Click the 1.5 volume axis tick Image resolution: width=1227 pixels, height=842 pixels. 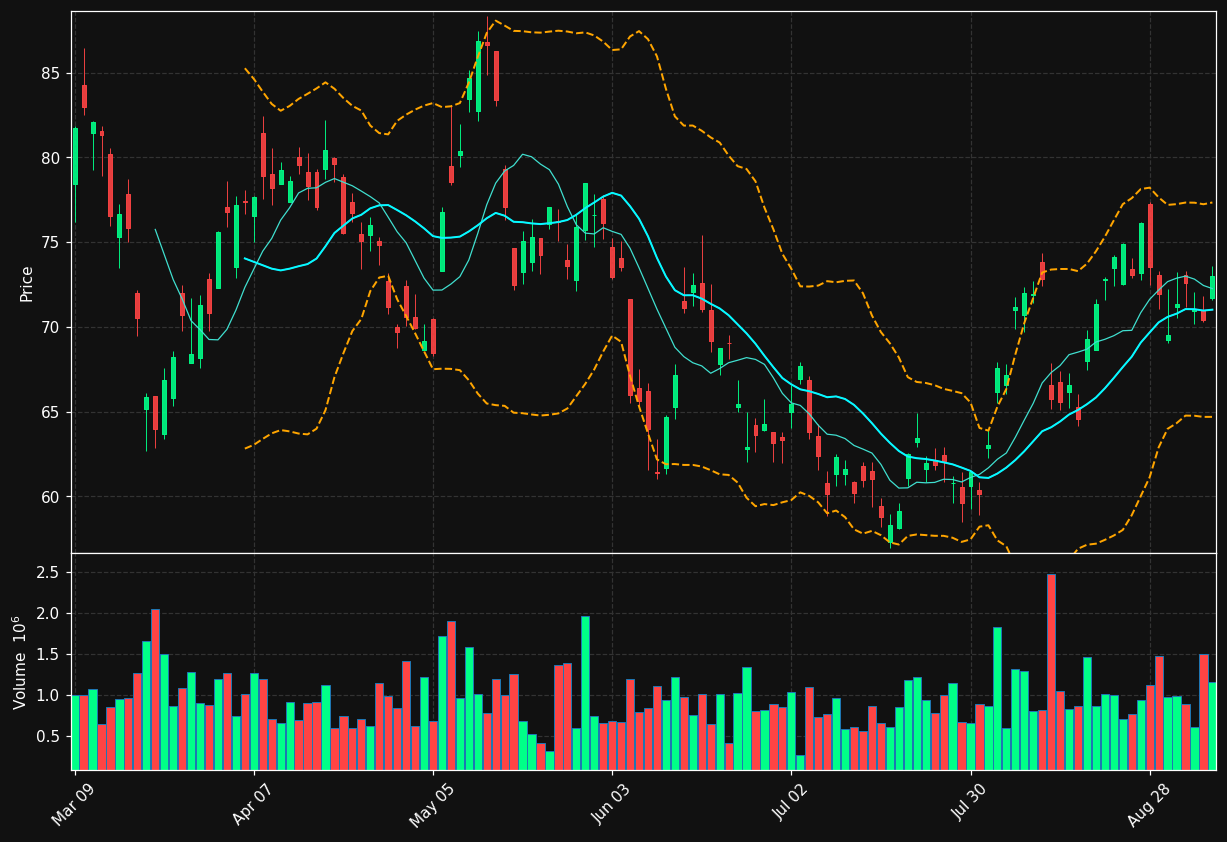(x=49, y=655)
